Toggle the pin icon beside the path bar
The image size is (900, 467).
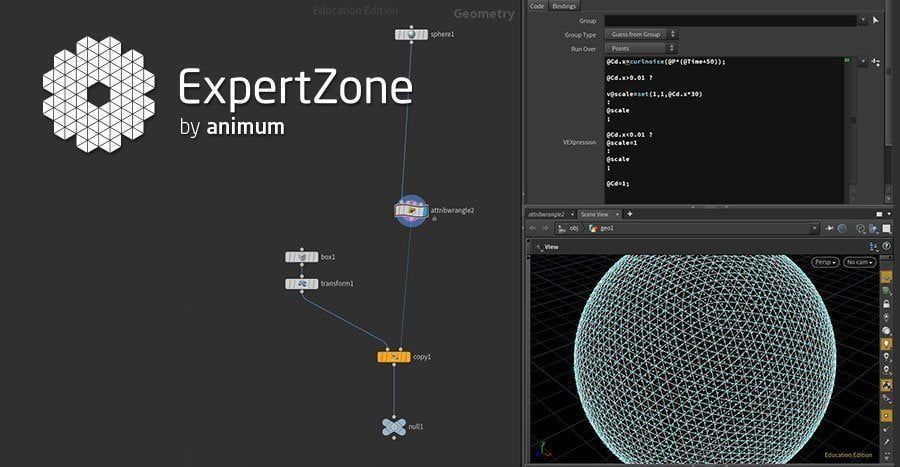pyautogui.click(x=829, y=228)
